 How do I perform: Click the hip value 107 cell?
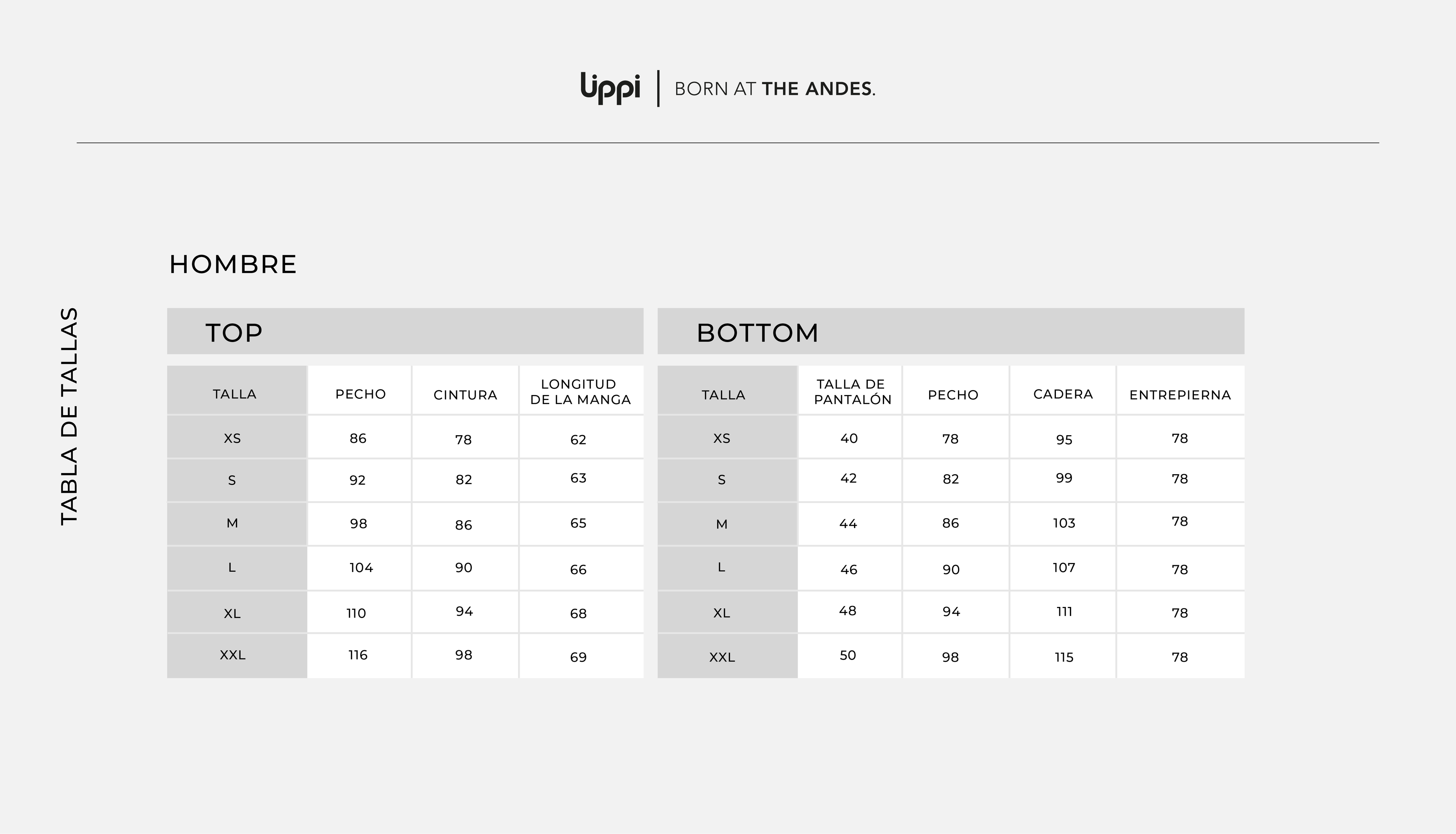(x=1063, y=567)
